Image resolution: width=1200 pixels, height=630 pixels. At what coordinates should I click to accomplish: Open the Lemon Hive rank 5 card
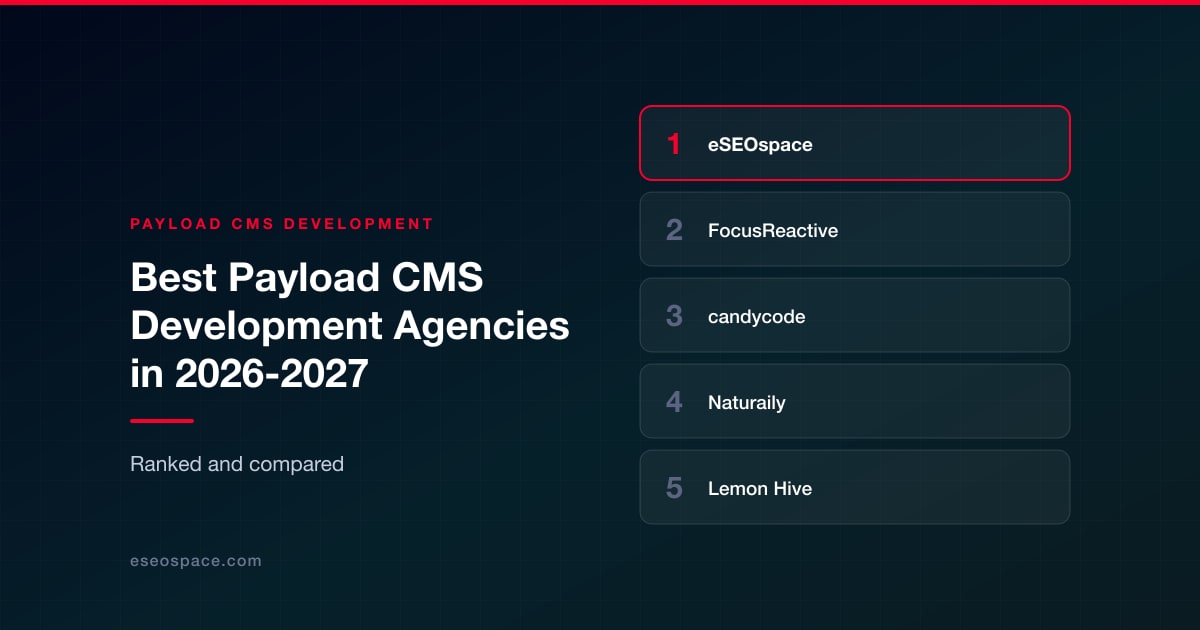(855, 487)
